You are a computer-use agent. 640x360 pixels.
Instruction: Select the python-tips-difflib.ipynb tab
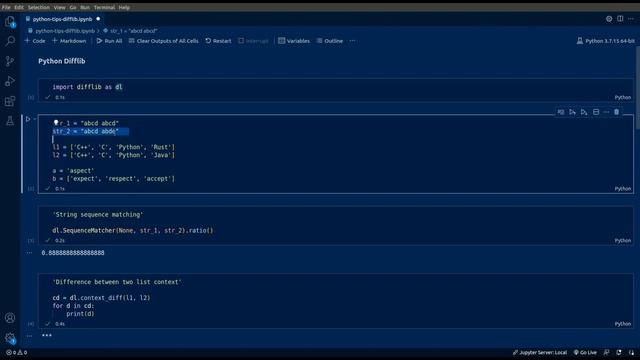[x=62, y=19]
